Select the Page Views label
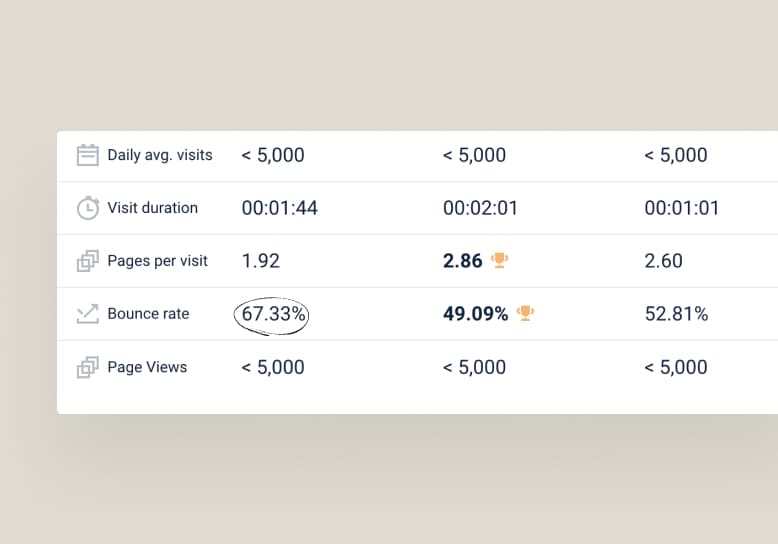Viewport: 778px width, 544px height. (147, 367)
